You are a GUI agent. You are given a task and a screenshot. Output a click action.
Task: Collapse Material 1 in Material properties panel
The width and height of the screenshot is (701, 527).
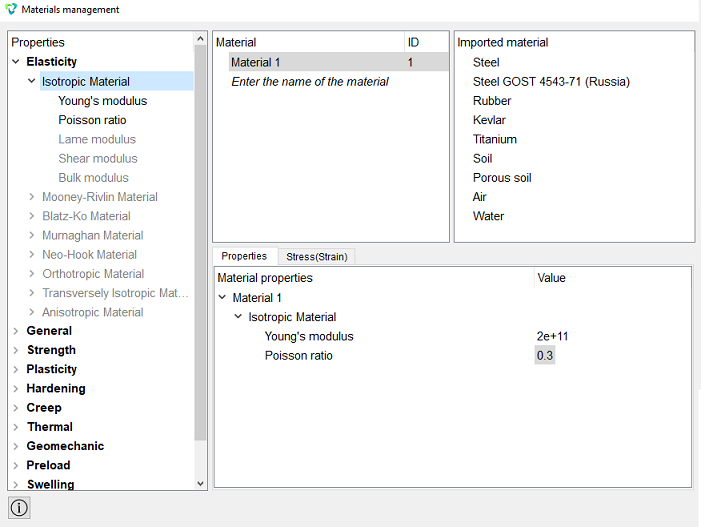pyautogui.click(x=223, y=297)
